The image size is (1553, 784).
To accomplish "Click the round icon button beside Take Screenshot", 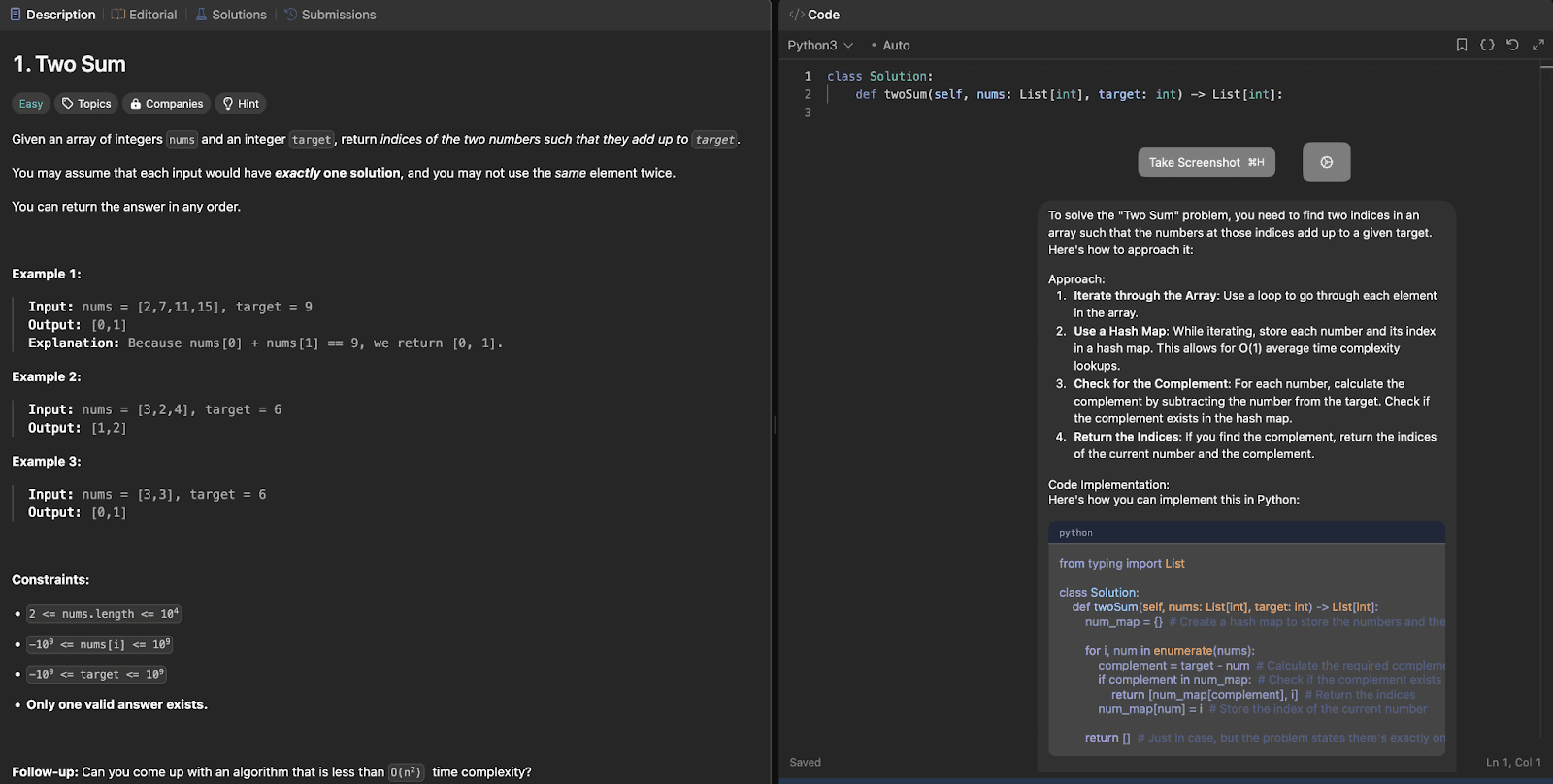I will point(1326,162).
